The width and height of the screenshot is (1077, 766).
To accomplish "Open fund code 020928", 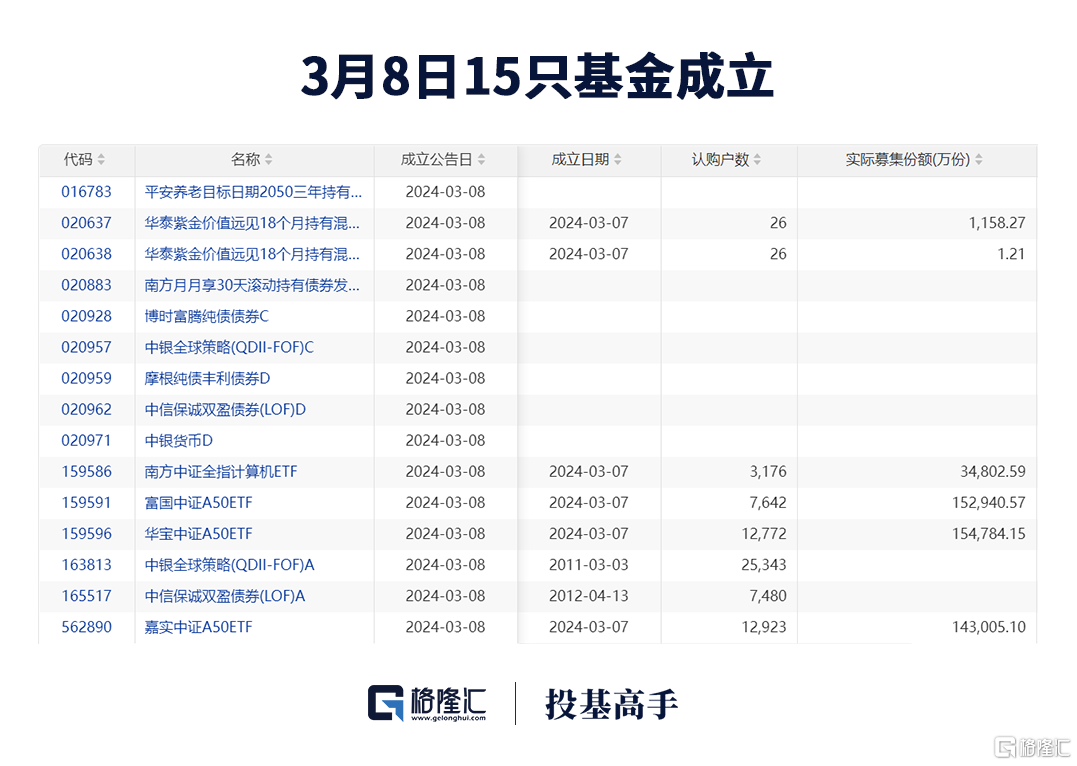I will pos(87,316).
